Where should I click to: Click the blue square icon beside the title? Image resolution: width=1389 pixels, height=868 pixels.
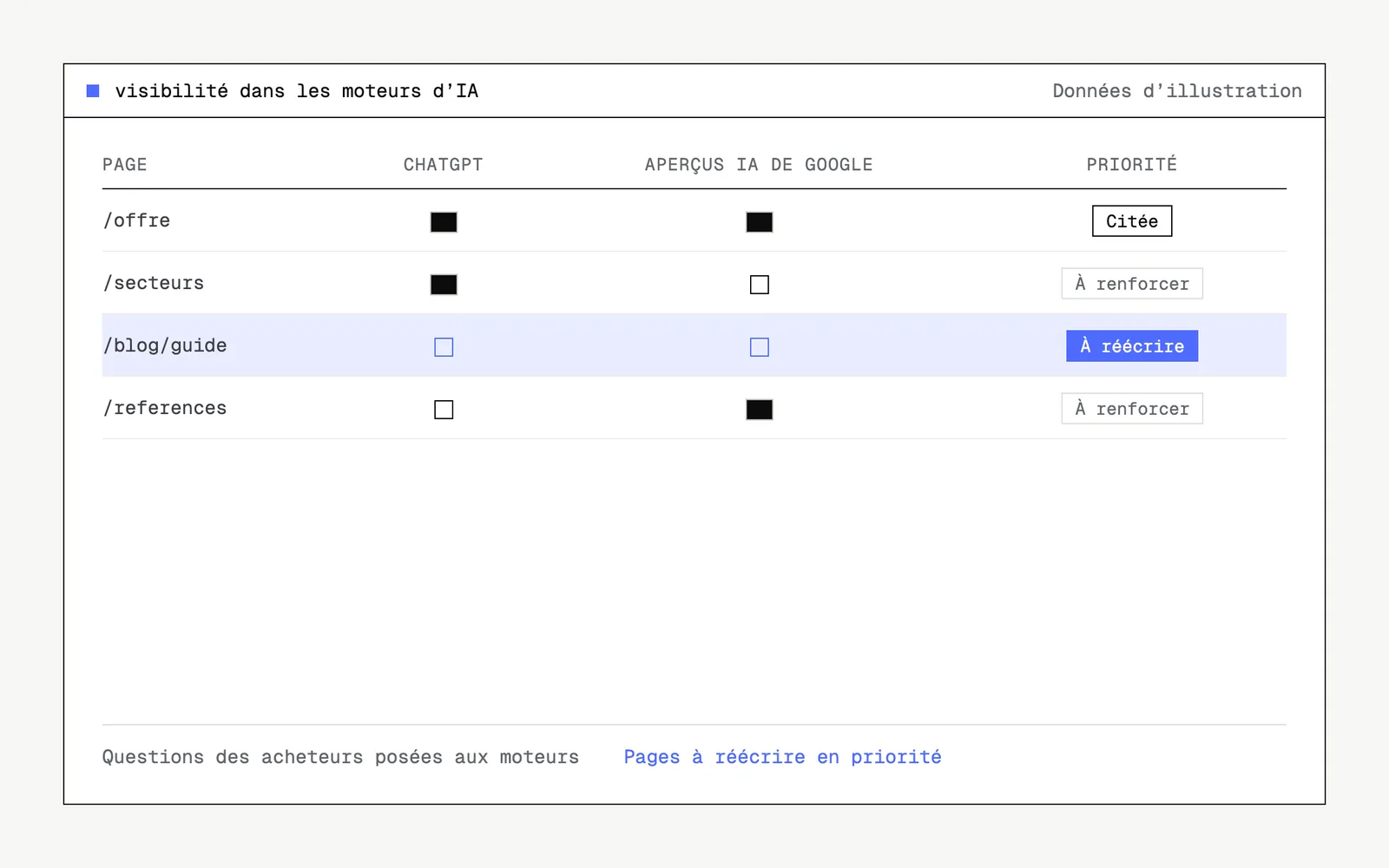click(93, 91)
